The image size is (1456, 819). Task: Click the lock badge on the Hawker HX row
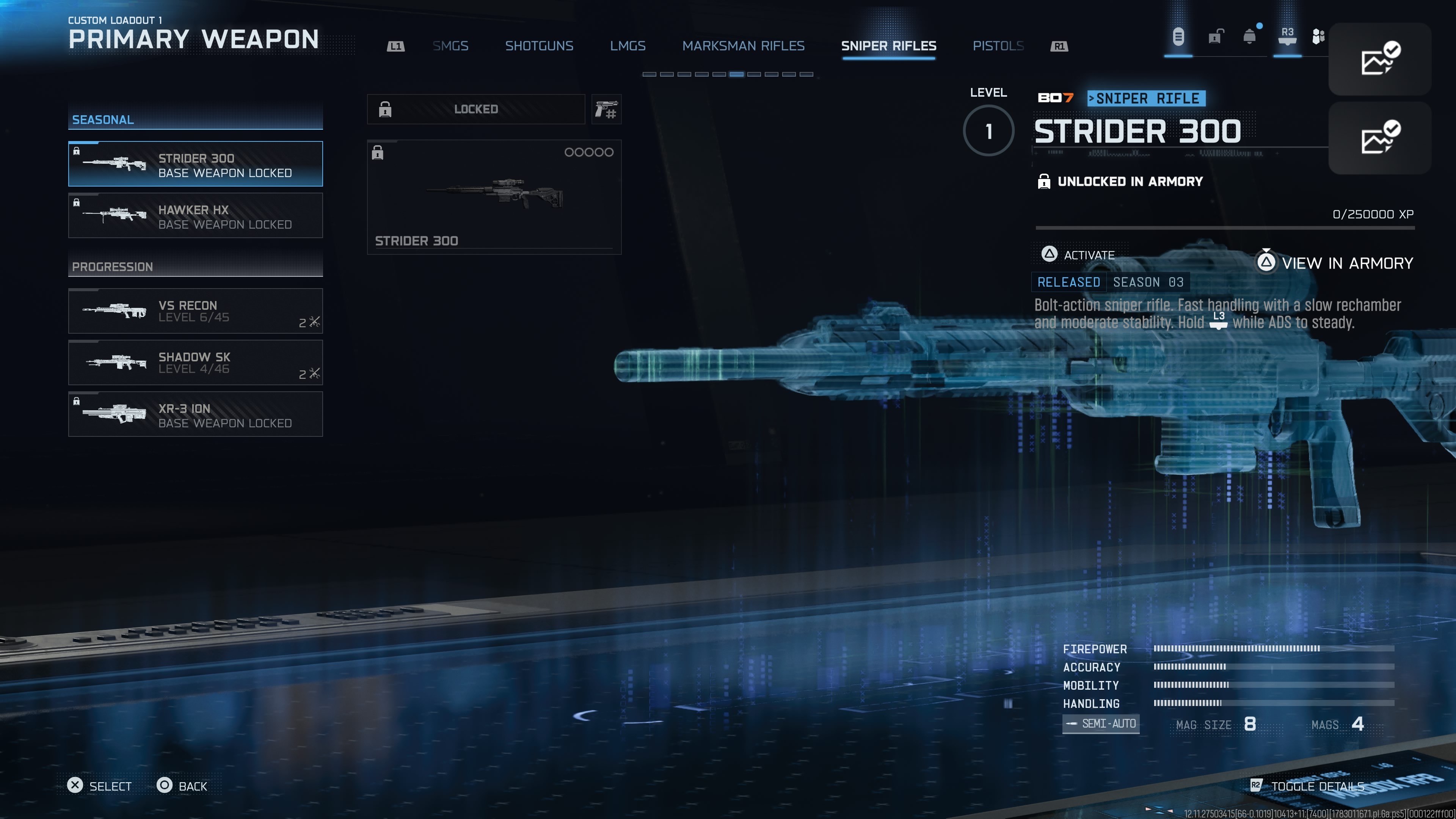[x=76, y=202]
